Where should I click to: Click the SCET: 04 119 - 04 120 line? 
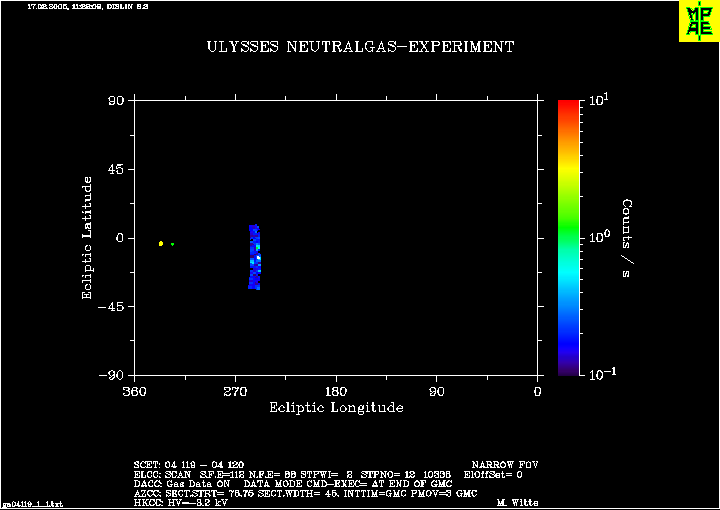tap(189, 465)
